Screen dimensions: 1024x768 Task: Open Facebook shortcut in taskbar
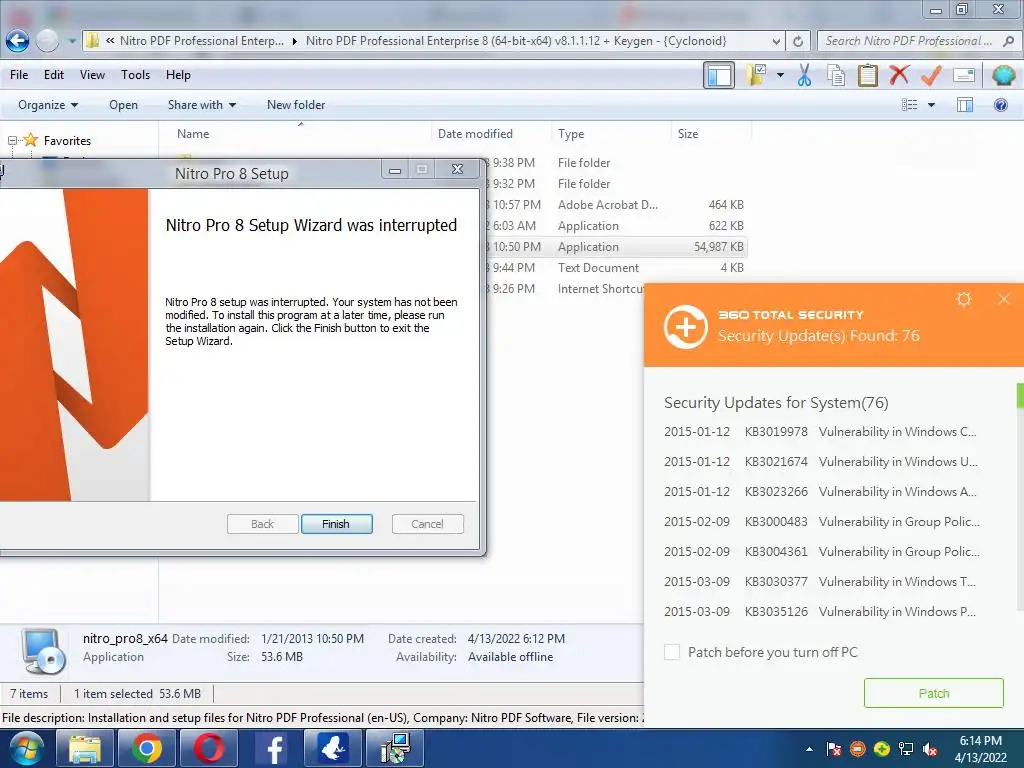271,748
